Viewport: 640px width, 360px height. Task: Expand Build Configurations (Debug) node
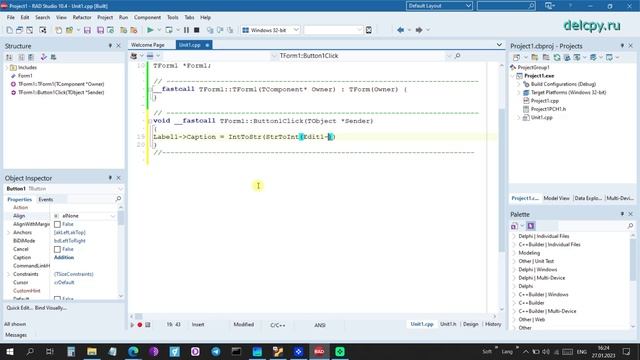[519, 84]
